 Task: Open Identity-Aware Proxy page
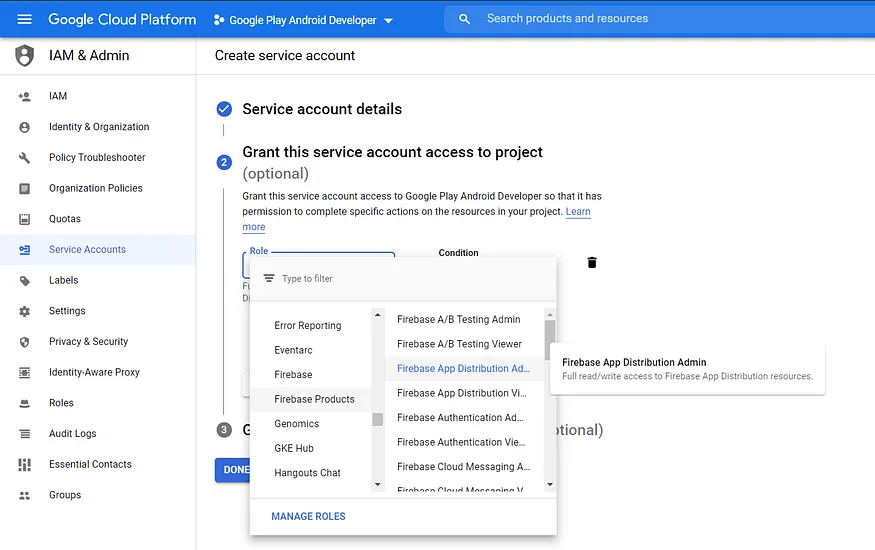point(94,372)
